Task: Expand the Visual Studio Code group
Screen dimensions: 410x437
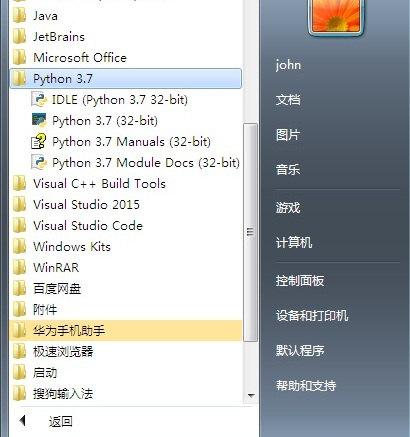Action: (88, 226)
